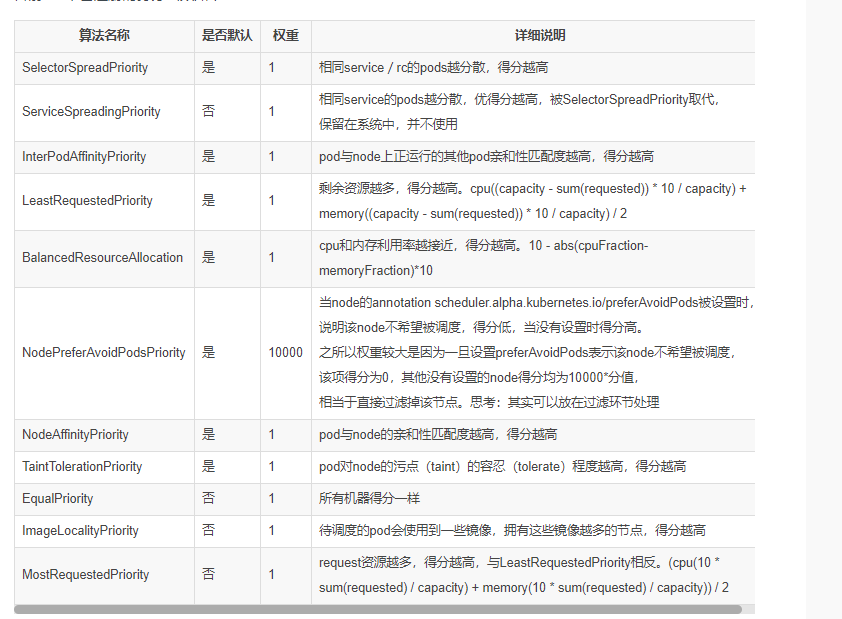Select the MostRequestedPriority cell
The height and width of the screenshot is (619, 842).
[x=104, y=575]
